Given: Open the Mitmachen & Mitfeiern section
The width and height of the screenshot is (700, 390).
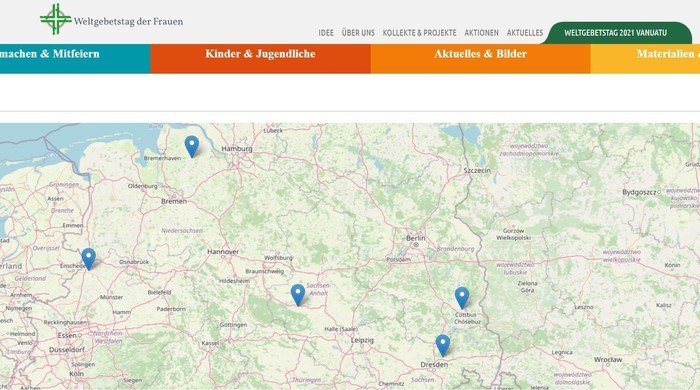Looking at the screenshot, I should point(75,58).
